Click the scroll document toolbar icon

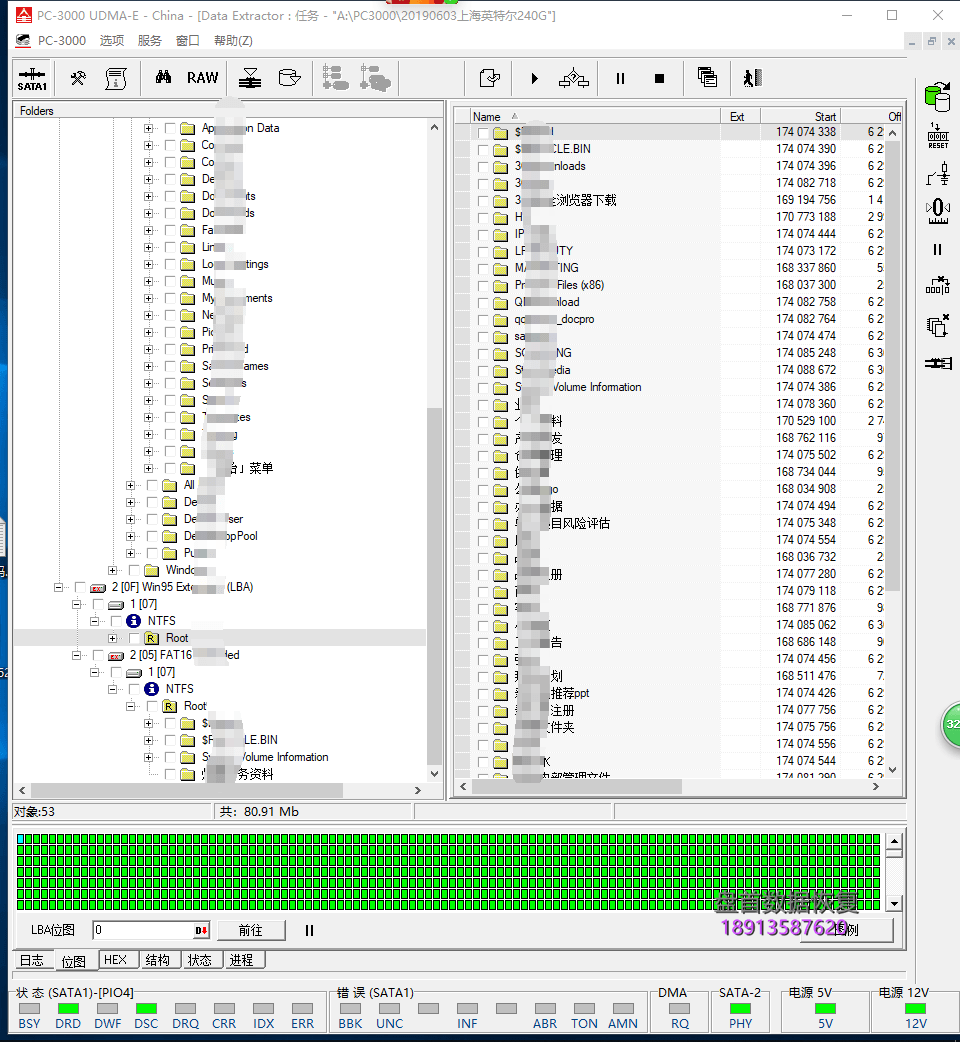(116, 78)
